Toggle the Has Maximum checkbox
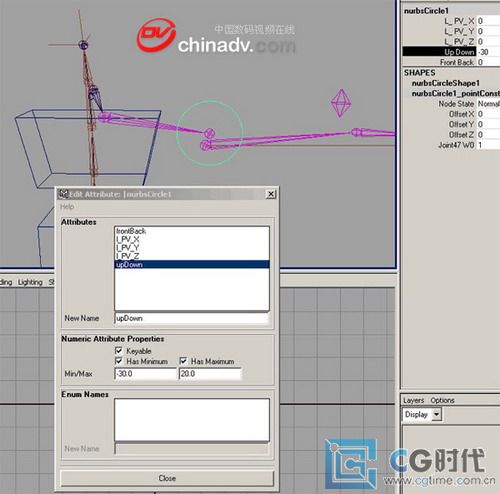 click(x=183, y=361)
